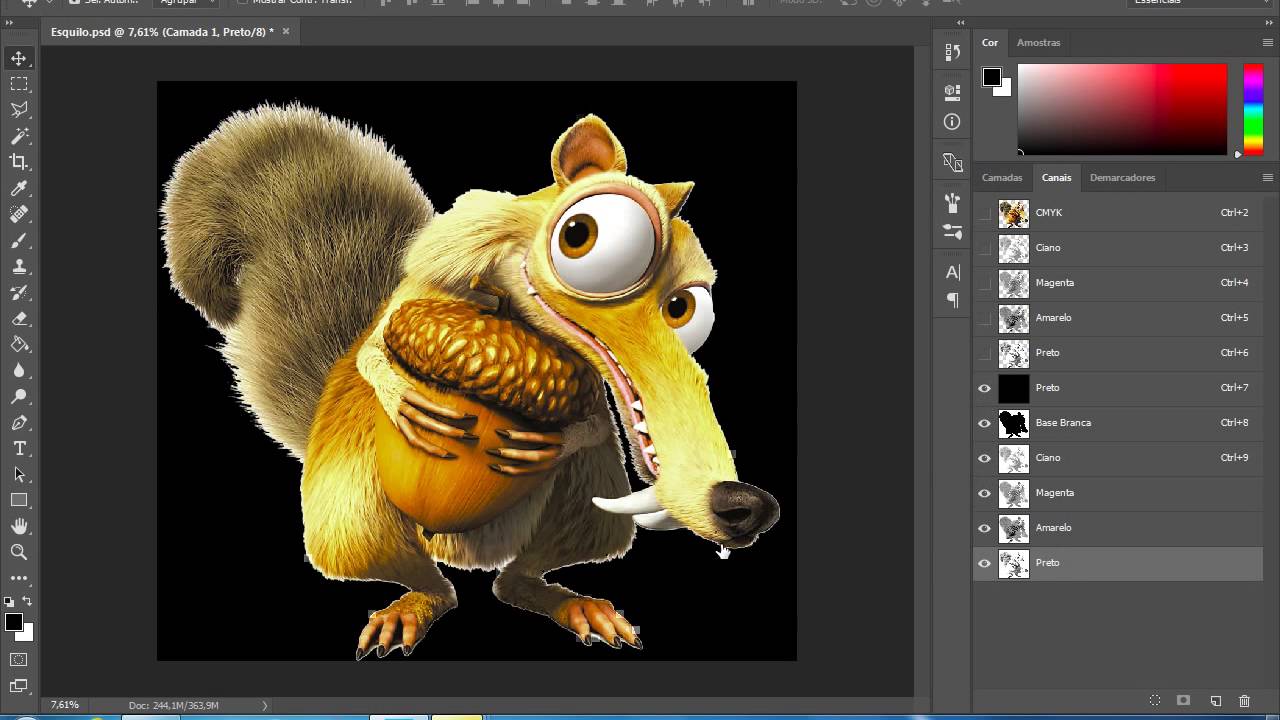1280x720 pixels.
Task: Select the Dodge tool
Action: 19,396
